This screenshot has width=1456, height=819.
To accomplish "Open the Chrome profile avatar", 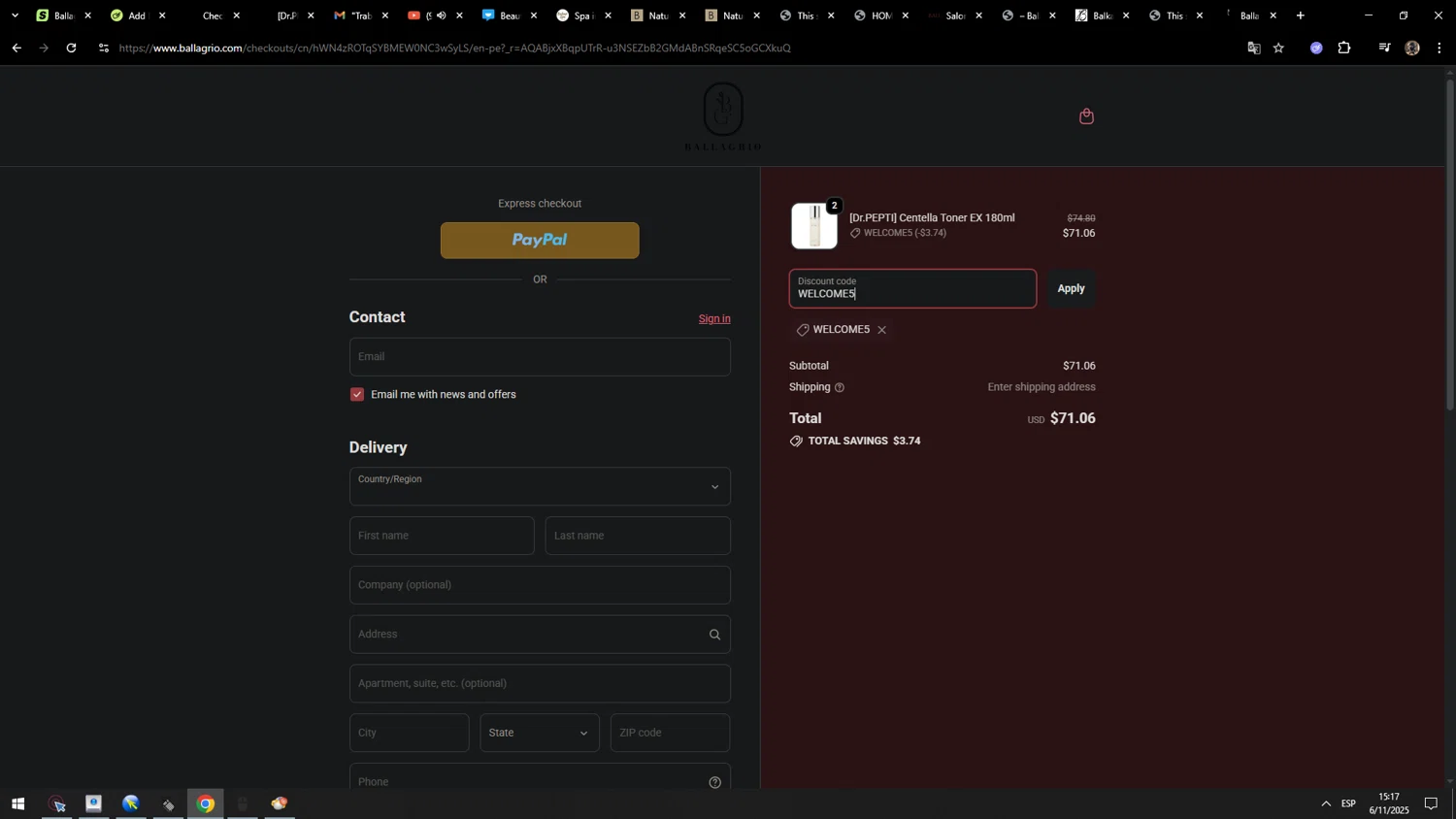I will click(1412, 48).
